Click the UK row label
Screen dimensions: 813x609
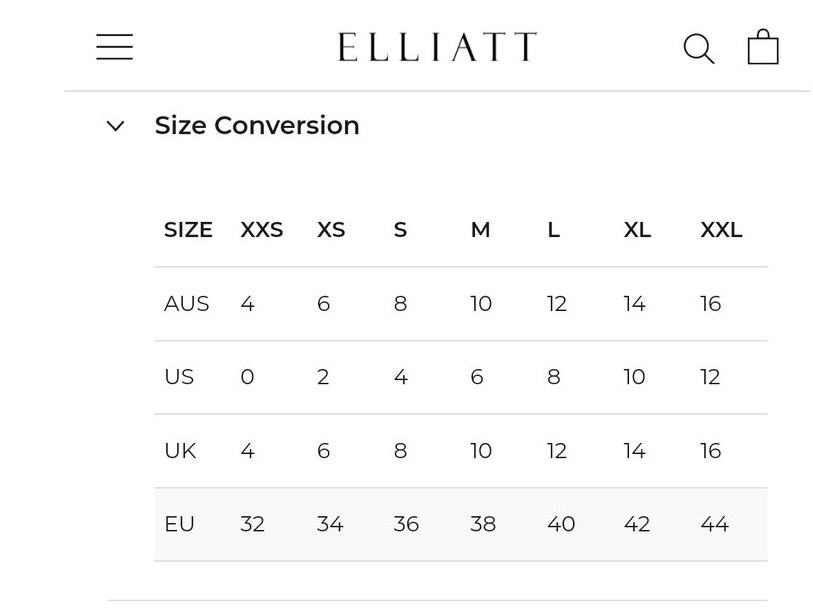[180, 451]
